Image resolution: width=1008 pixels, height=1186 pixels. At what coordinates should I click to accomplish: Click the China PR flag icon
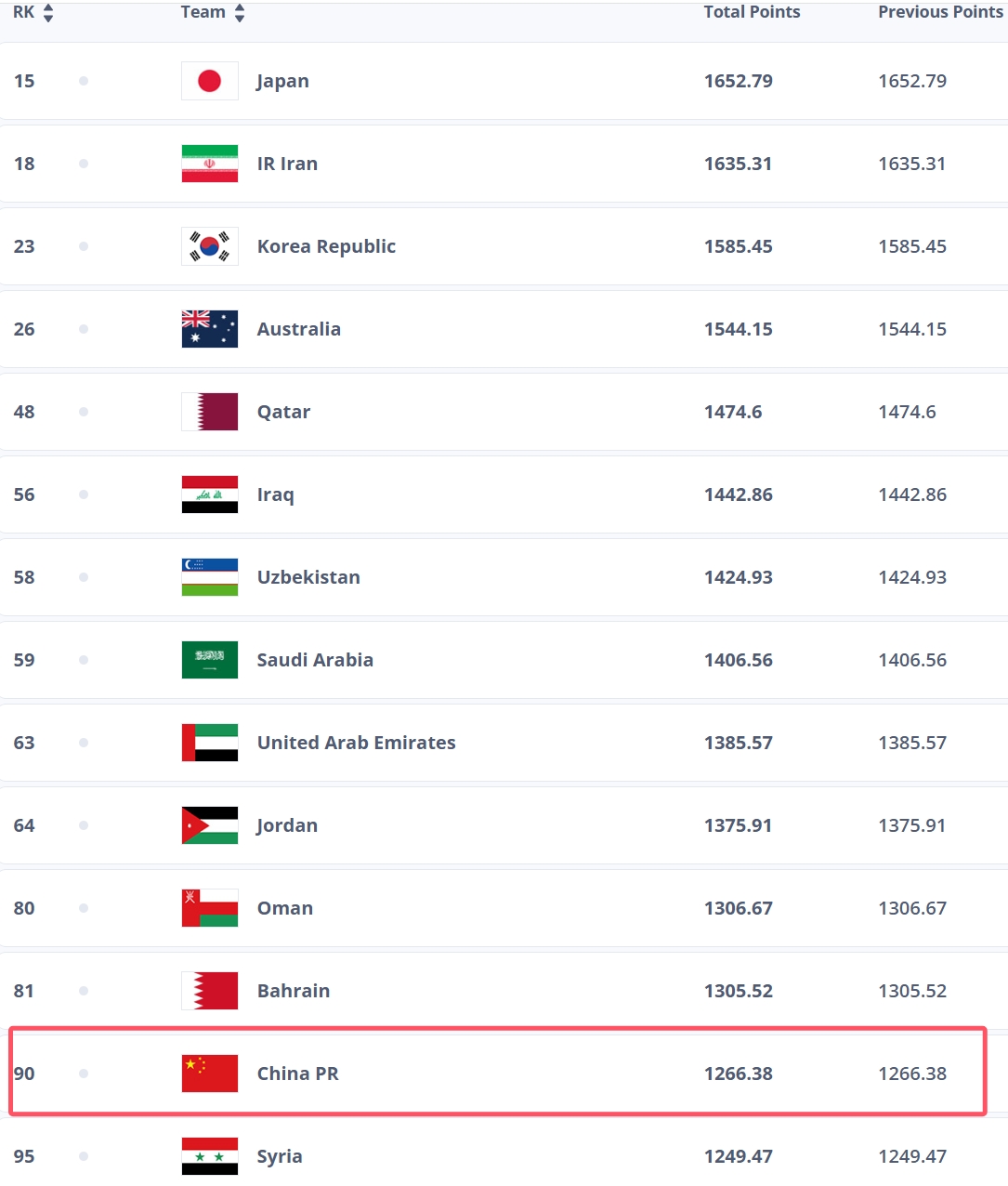[210, 1074]
